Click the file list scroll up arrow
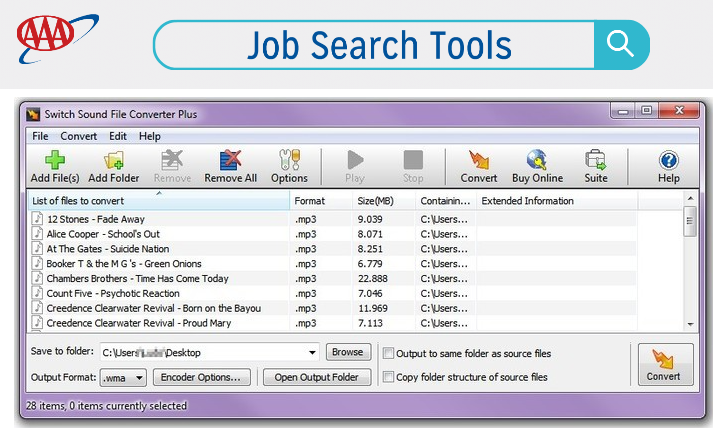 690,198
